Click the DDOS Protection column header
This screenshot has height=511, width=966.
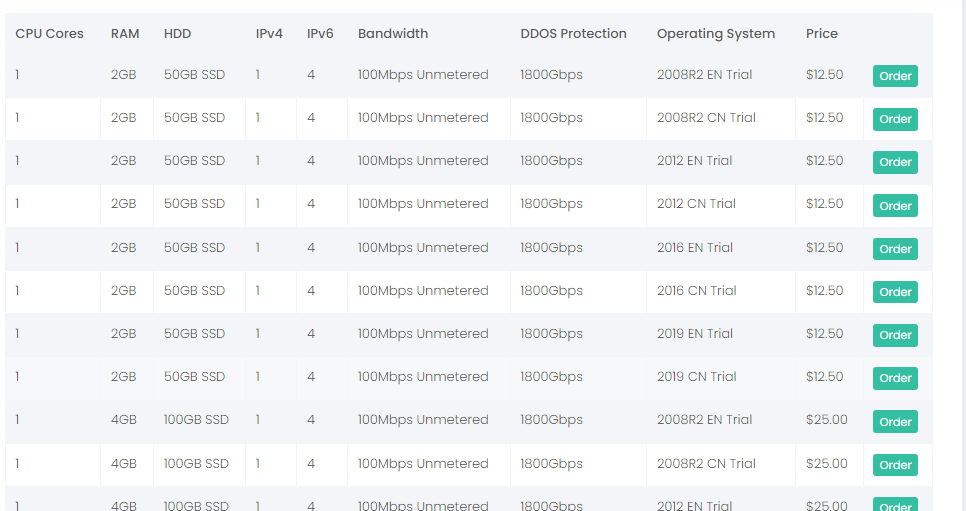coord(574,34)
